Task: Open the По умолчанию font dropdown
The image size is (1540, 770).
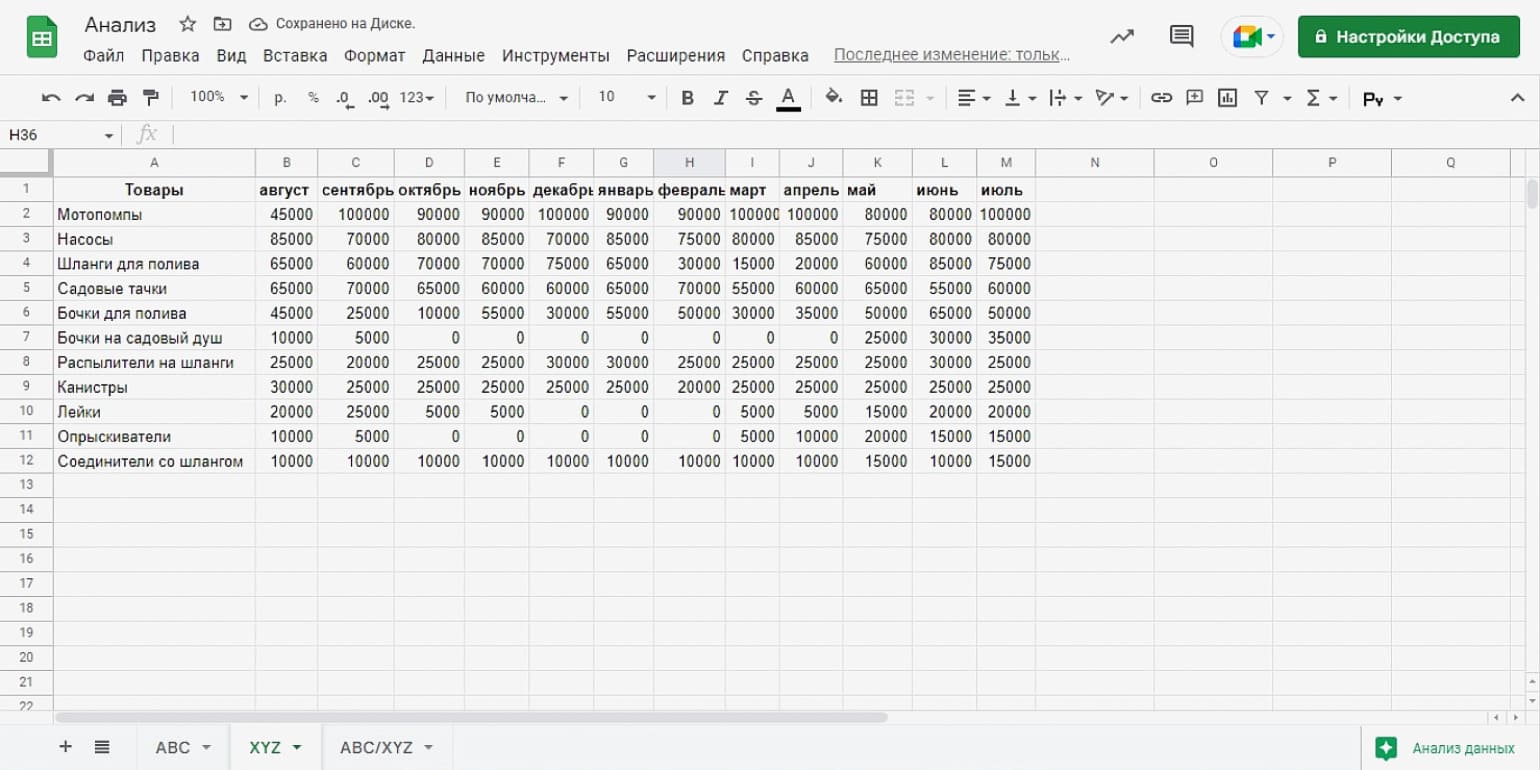Action: pos(516,98)
